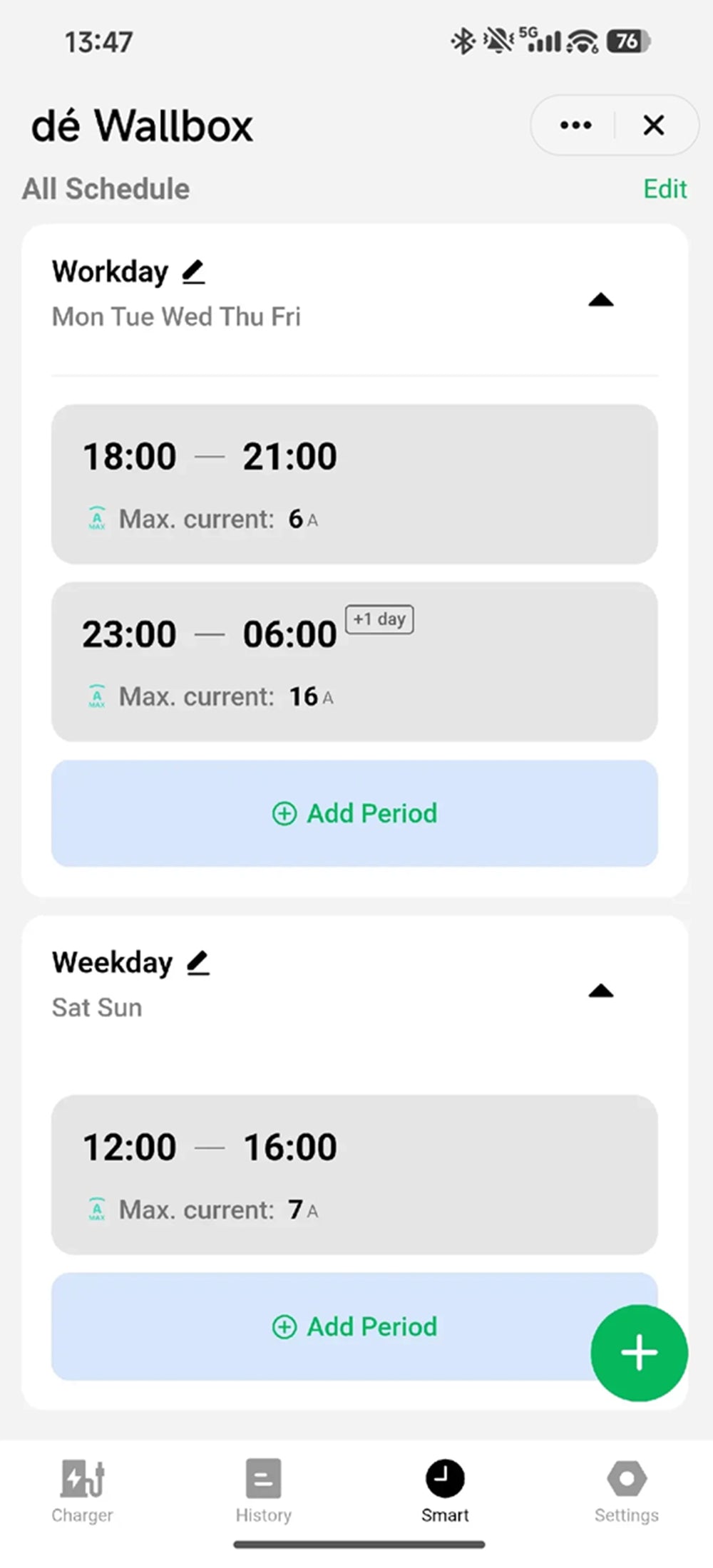The width and height of the screenshot is (713, 1568).
Task: Add Period to the Weekday schedule
Action: (354, 1326)
